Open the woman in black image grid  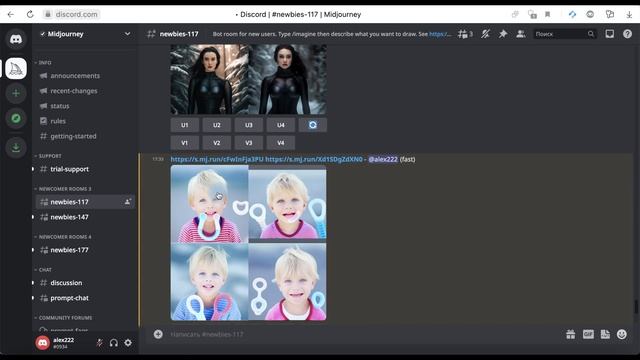click(248, 80)
